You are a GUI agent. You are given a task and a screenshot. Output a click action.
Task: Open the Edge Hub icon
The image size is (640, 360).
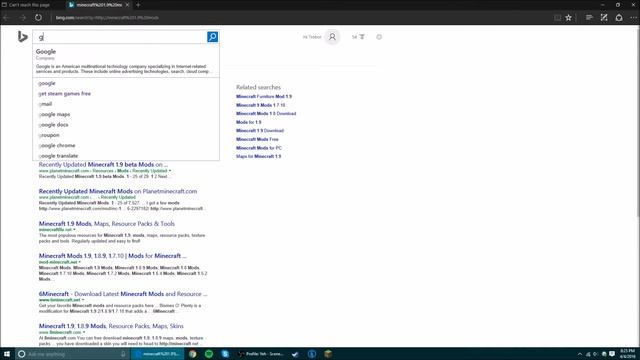(589, 18)
